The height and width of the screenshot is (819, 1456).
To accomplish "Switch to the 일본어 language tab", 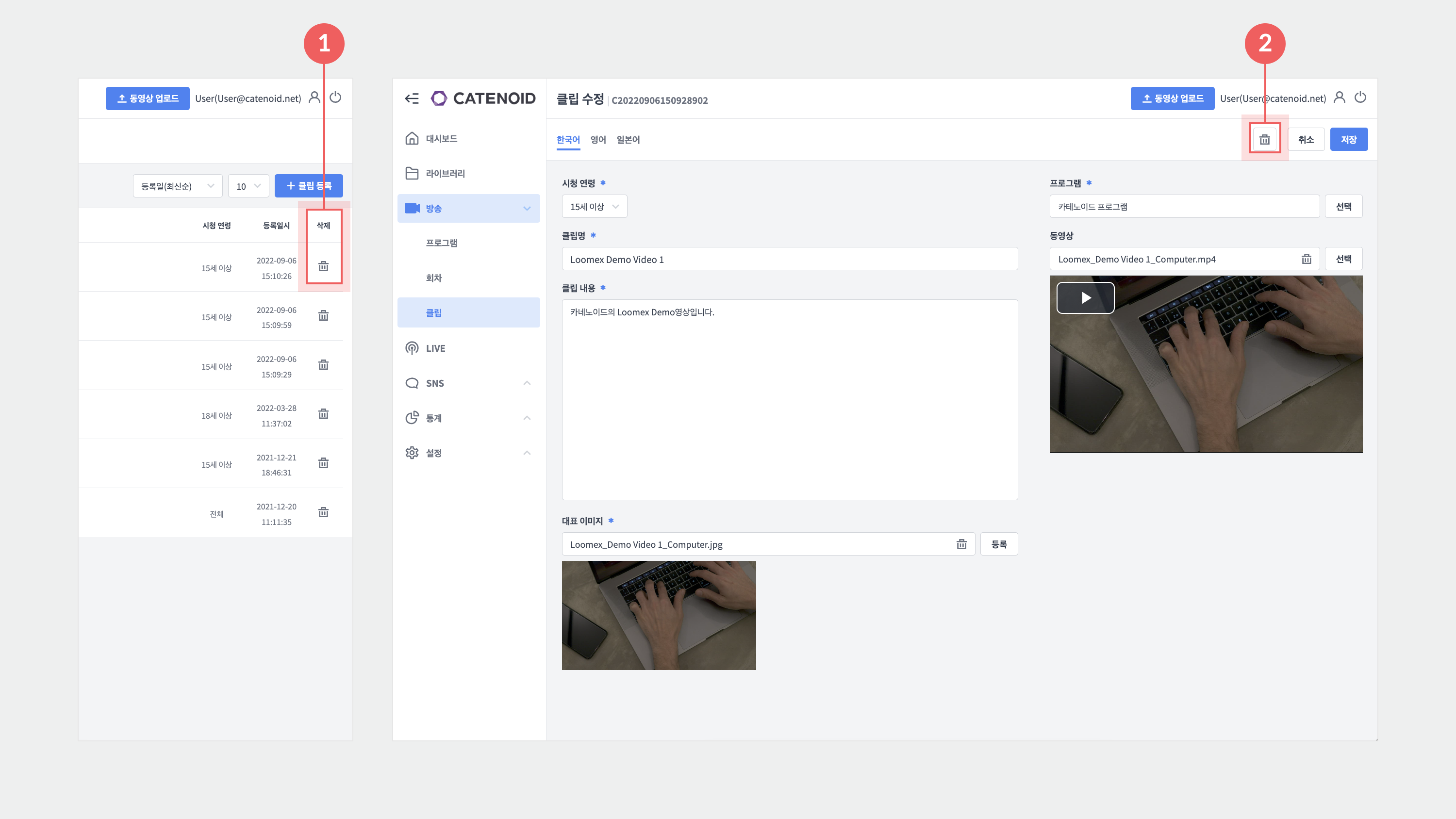I will click(628, 140).
